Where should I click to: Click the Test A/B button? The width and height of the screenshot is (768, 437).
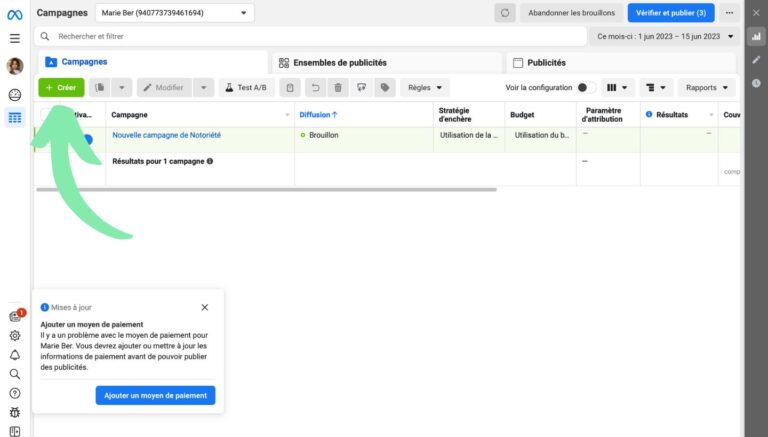(246, 88)
